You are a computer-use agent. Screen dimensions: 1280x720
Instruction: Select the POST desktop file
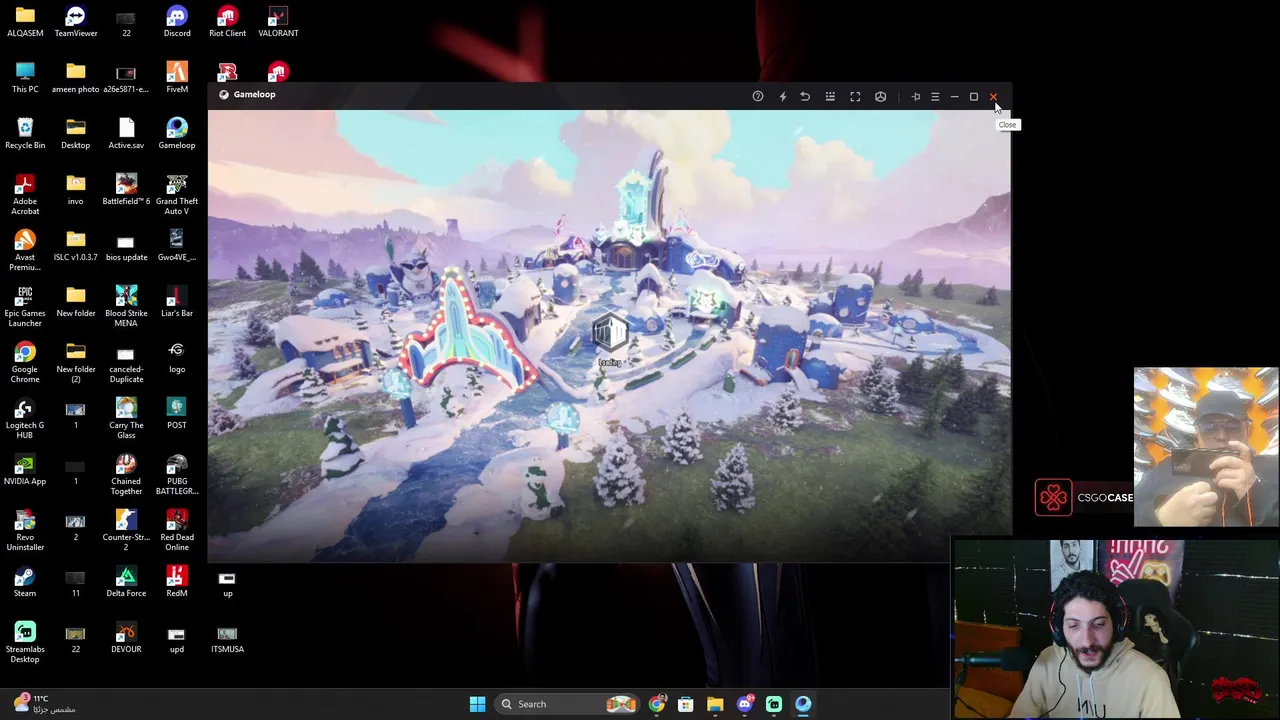coord(177,414)
